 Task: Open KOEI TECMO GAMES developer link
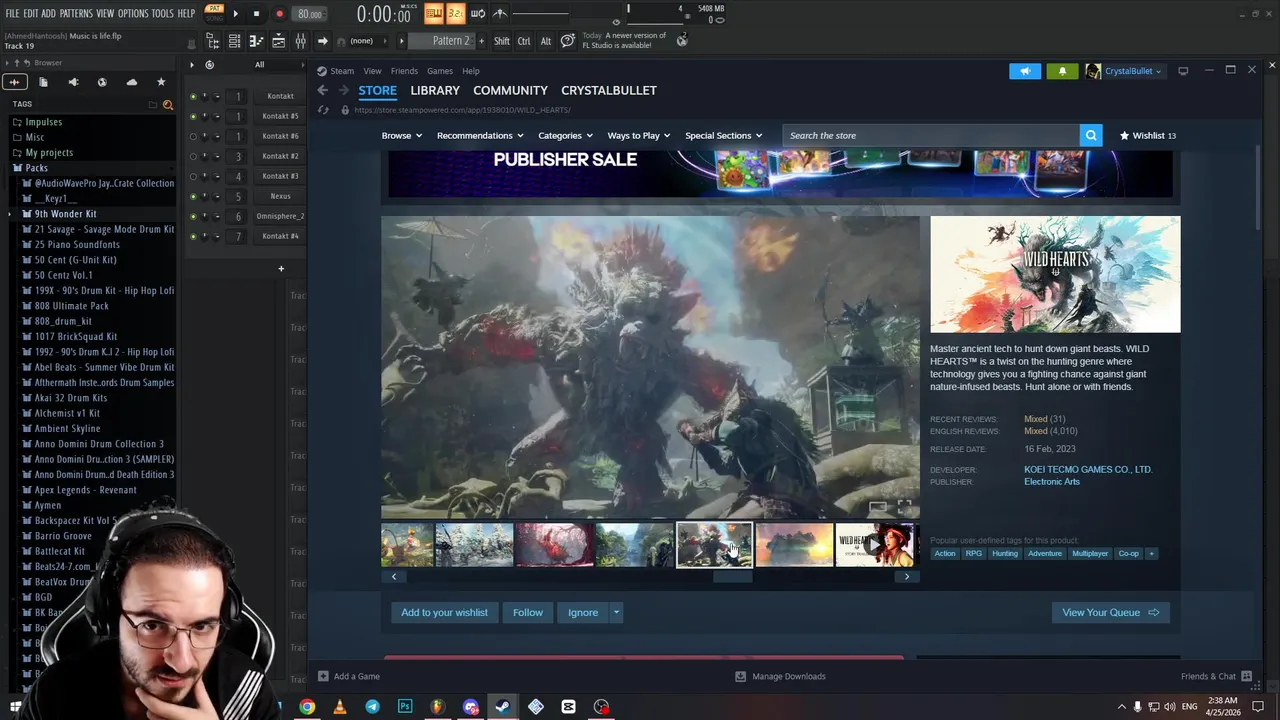tap(1088, 469)
